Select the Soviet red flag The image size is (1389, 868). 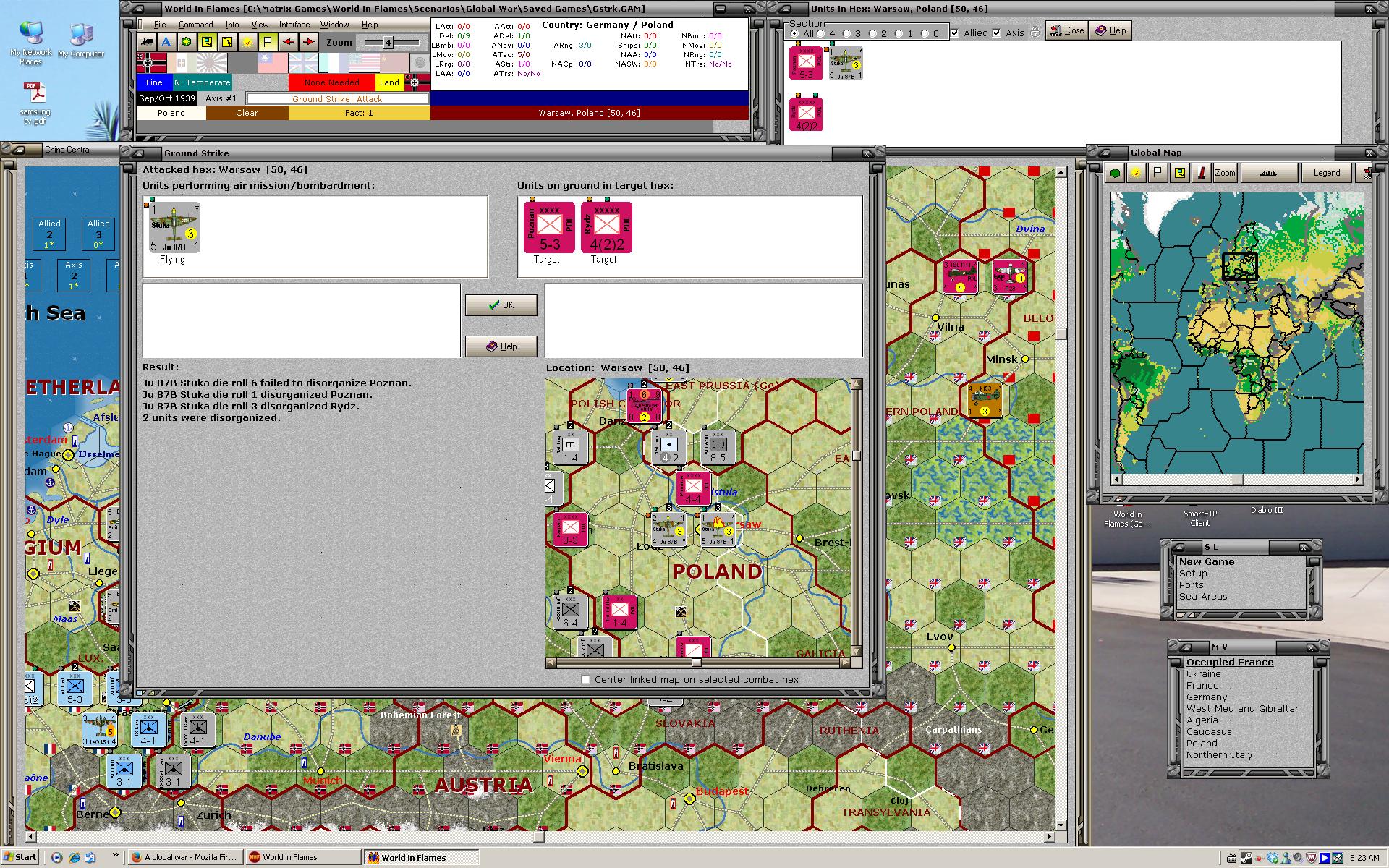pos(394,63)
